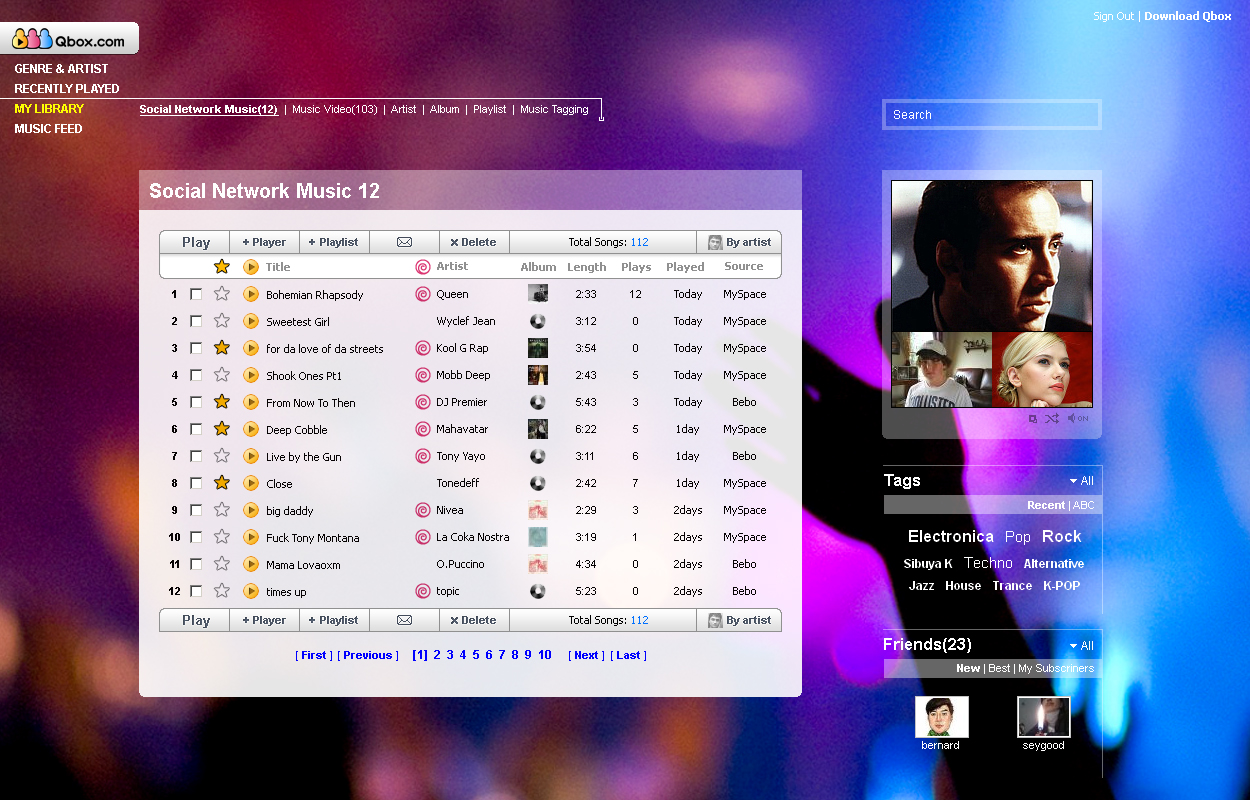Click the album thumbnail in Nivea row

(x=538, y=510)
